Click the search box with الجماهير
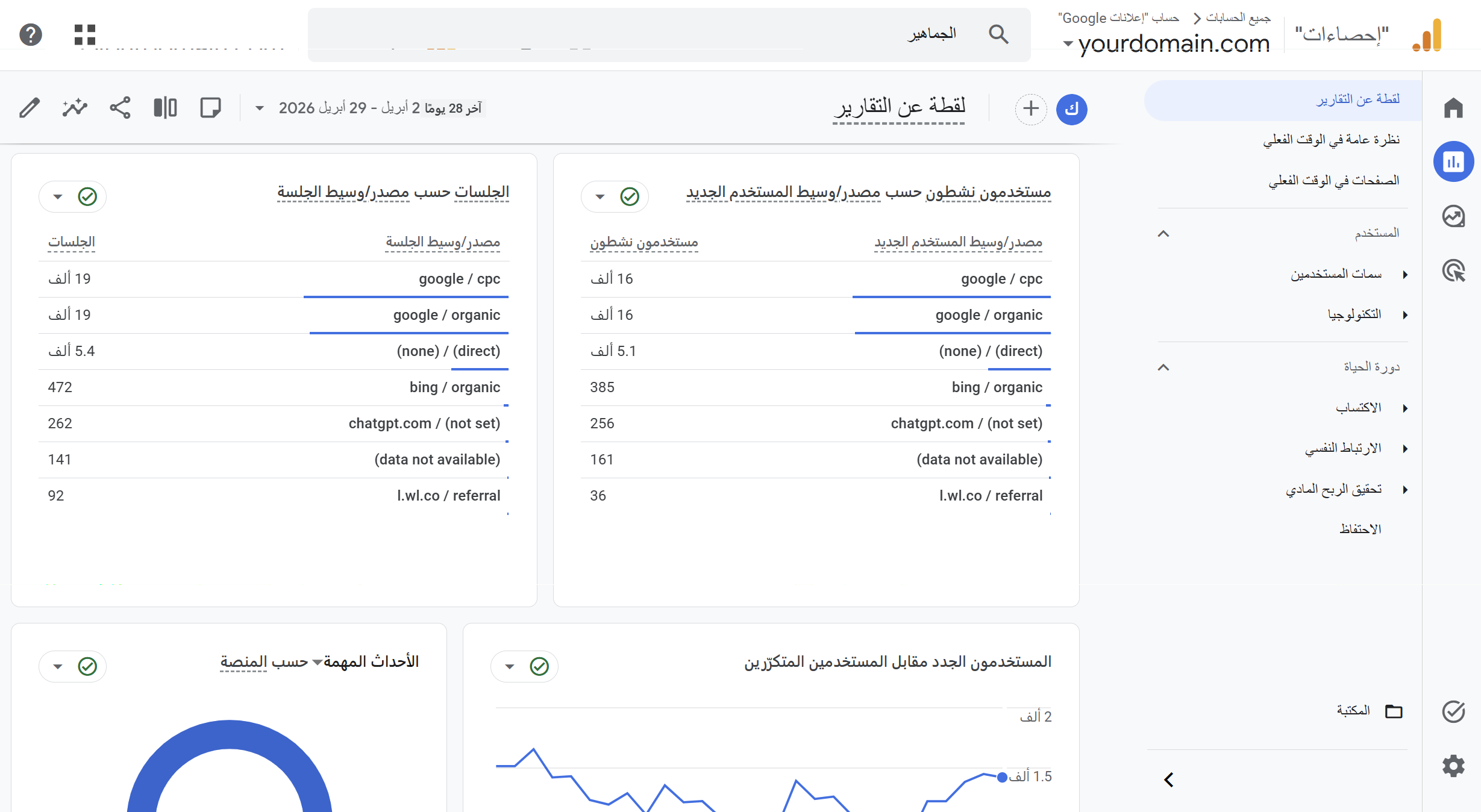The width and height of the screenshot is (1481, 812). (x=669, y=34)
